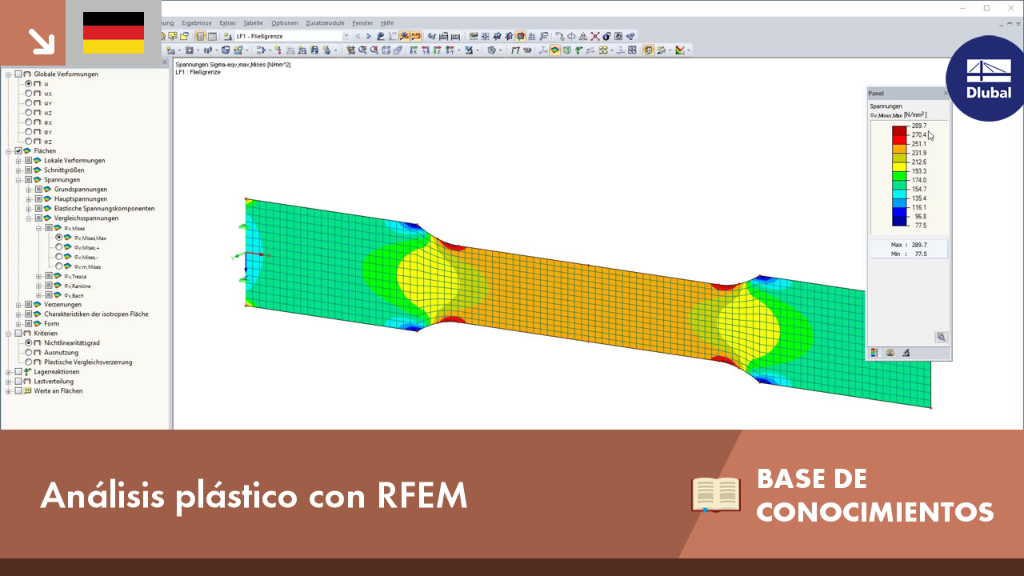
Task: Select the φY rotation radio button
Action: pos(29,132)
